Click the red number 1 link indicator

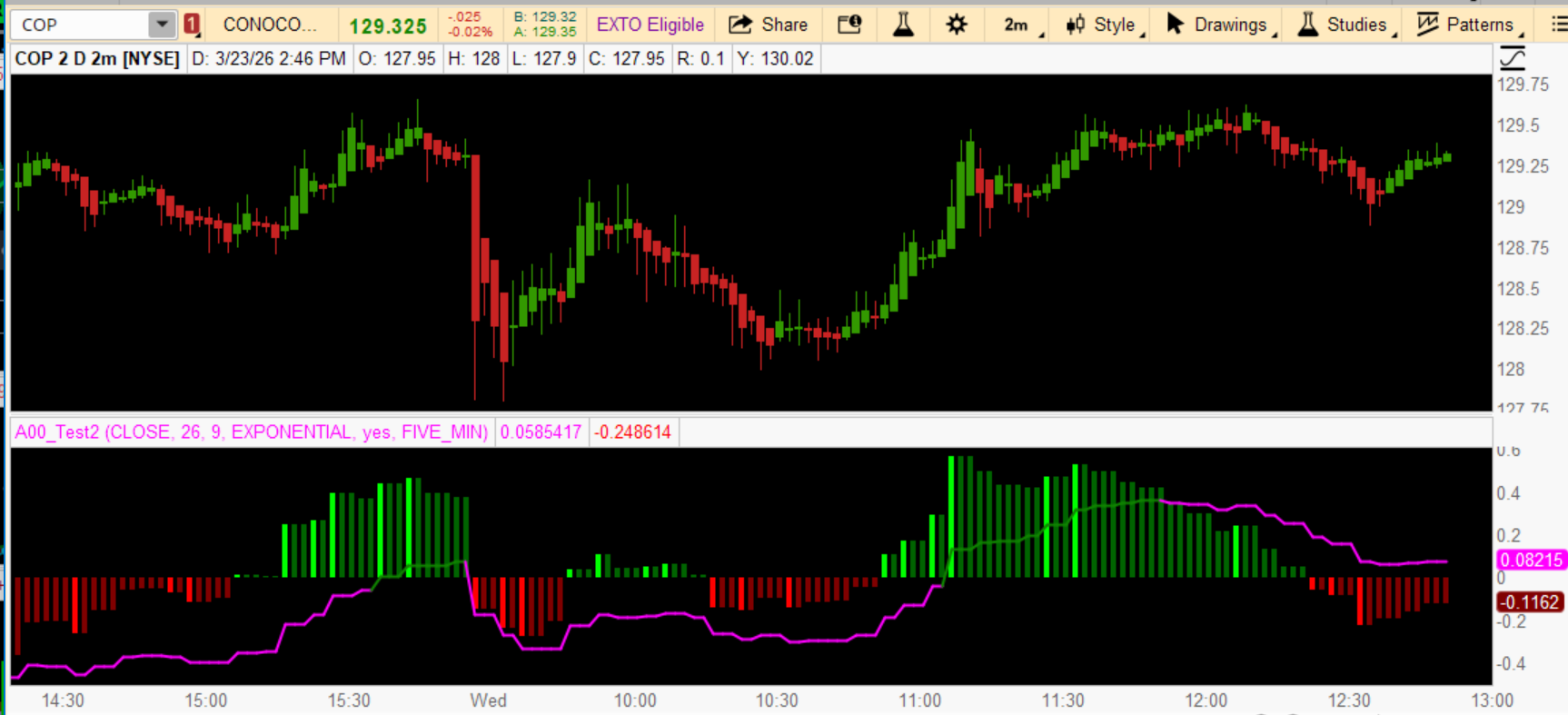[x=192, y=25]
